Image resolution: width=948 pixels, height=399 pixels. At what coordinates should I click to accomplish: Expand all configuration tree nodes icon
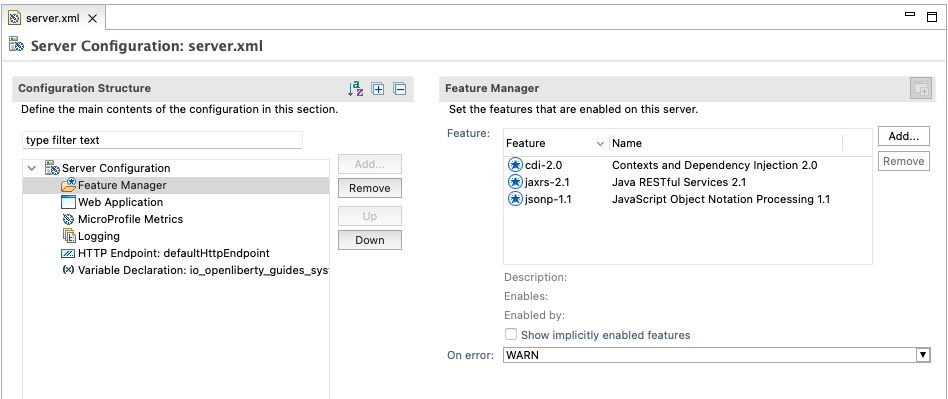click(x=378, y=89)
